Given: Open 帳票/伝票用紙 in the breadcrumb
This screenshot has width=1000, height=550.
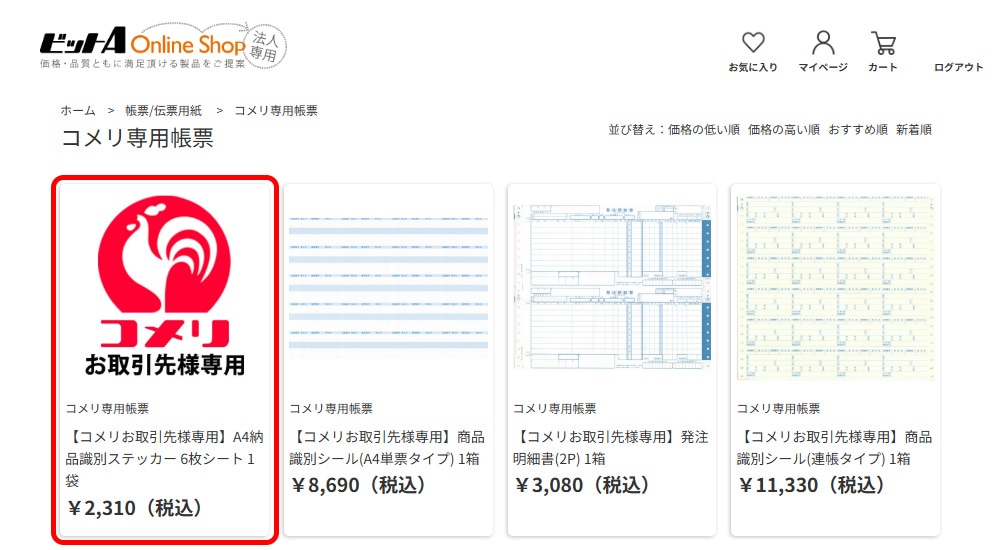Looking at the screenshot, I should [x=163, y=110].
